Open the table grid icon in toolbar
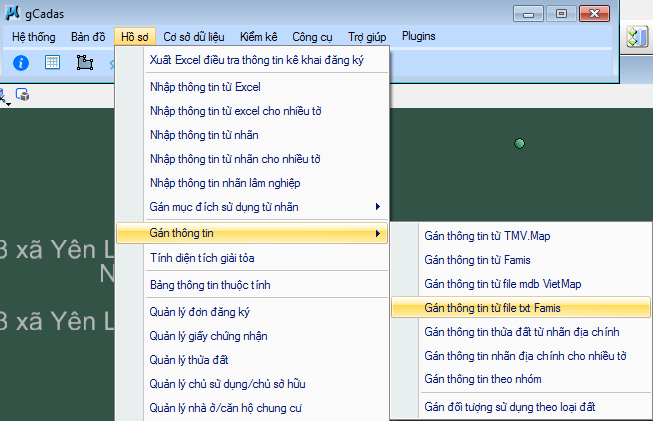653x421 pixels. 53,62
